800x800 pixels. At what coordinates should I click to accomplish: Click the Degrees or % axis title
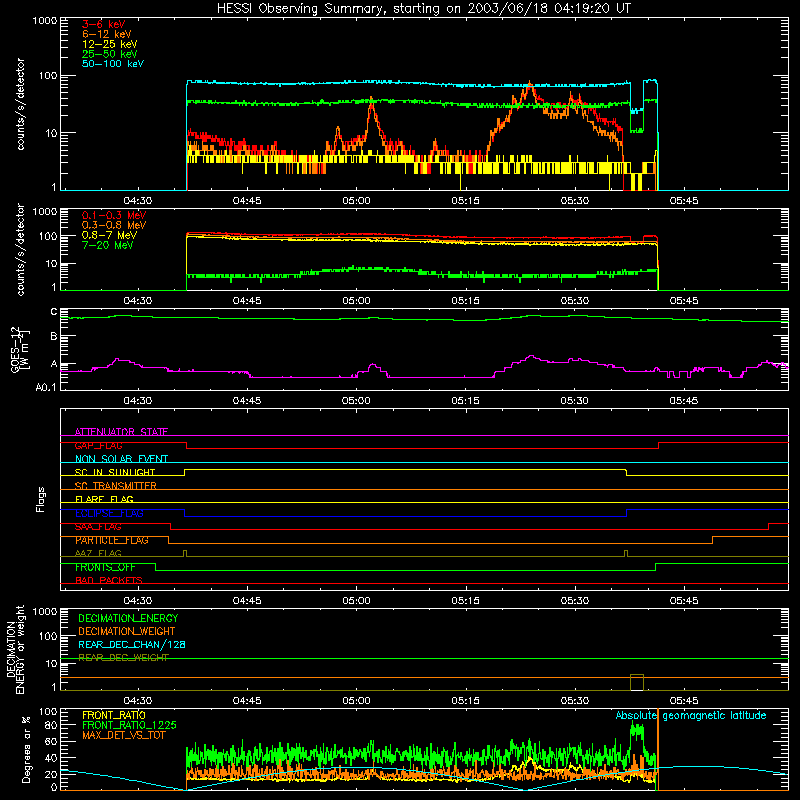[26, 750]
